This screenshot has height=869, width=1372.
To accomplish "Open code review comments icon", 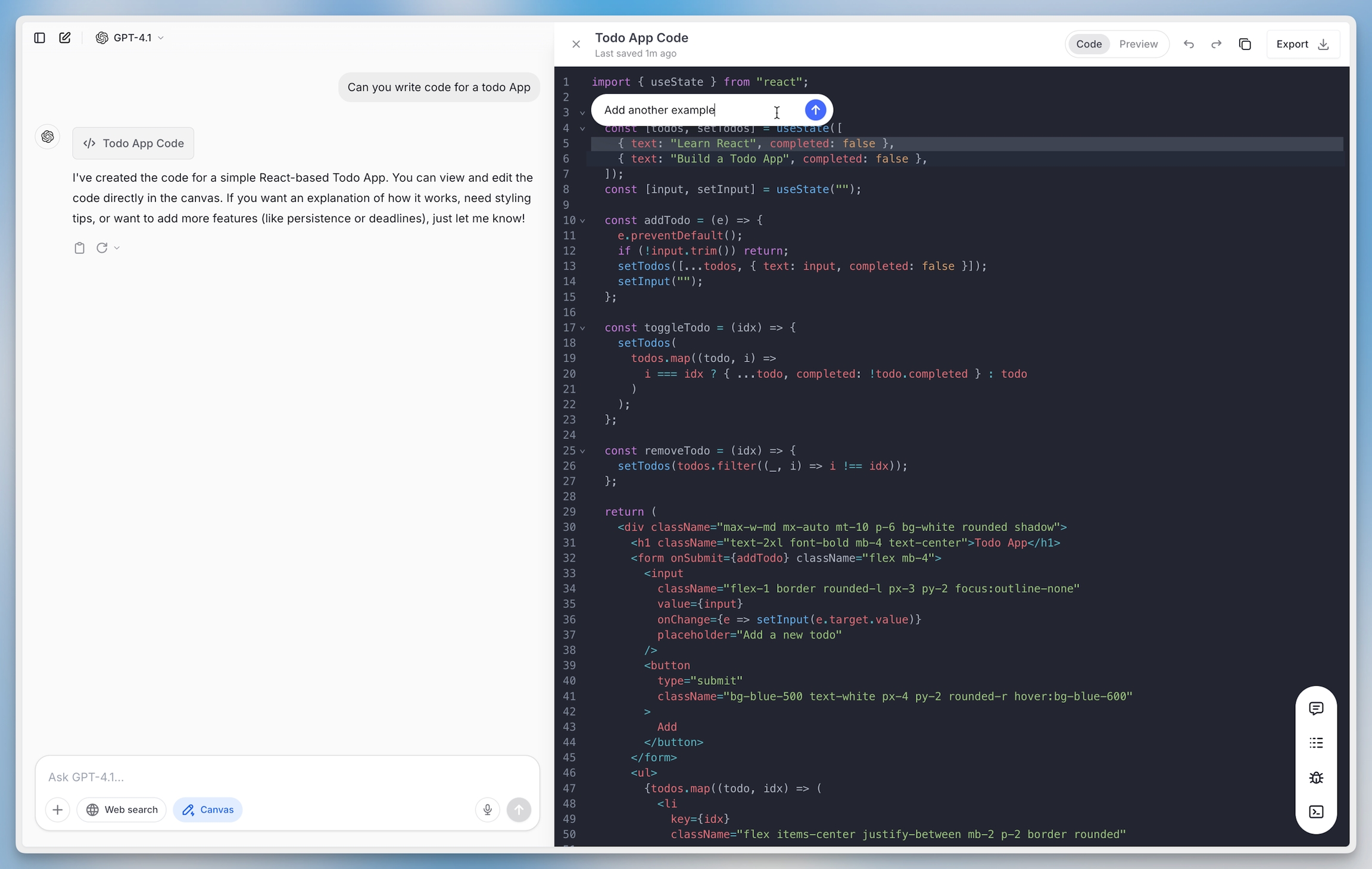I will tap(1316, 708).
